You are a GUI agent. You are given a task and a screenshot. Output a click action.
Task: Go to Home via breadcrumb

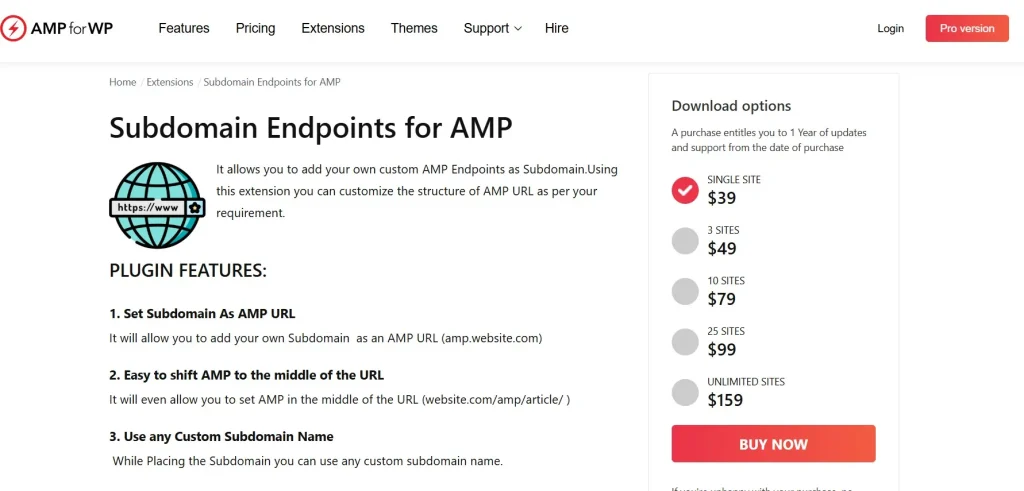(122, 82)
